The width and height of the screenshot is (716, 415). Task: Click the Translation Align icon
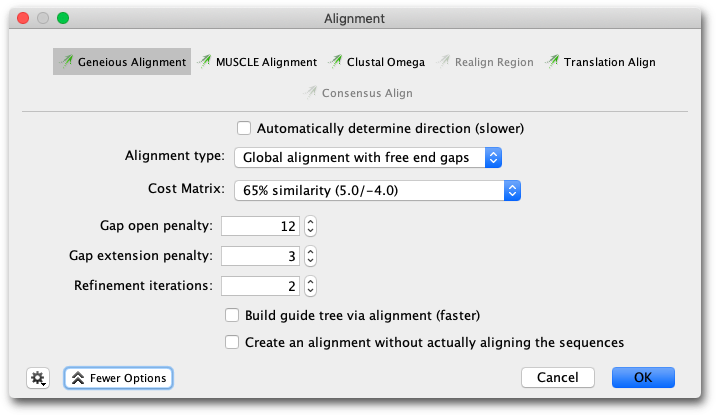coord(552,61)
